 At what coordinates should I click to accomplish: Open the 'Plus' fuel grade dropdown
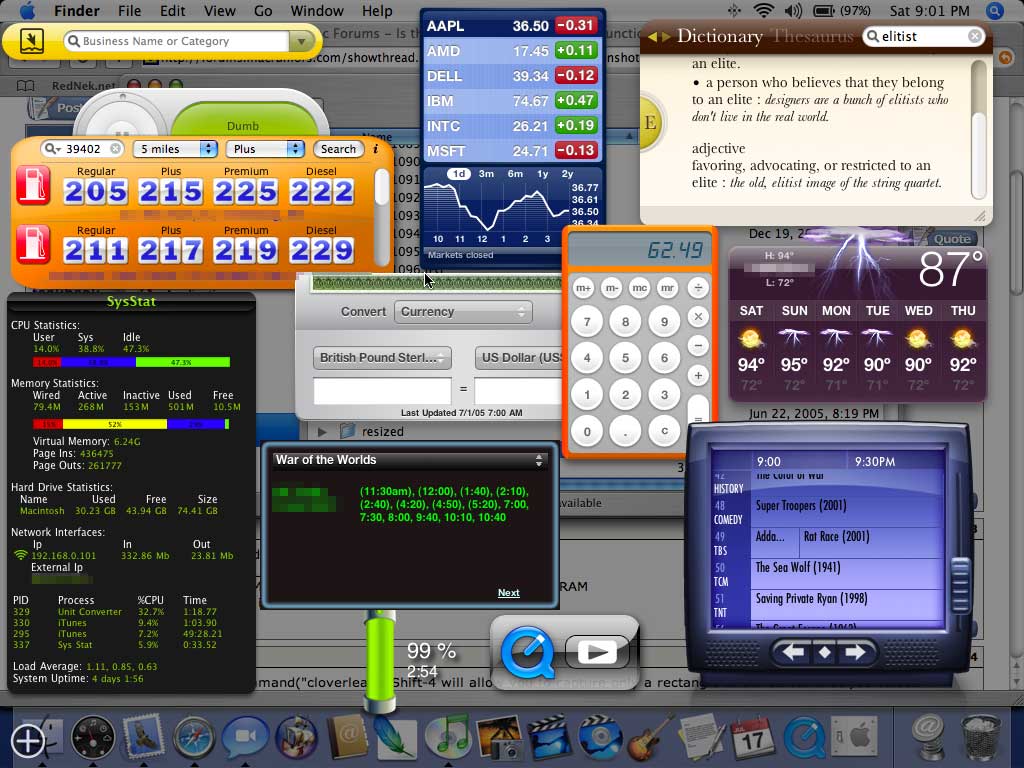[264, 149]
